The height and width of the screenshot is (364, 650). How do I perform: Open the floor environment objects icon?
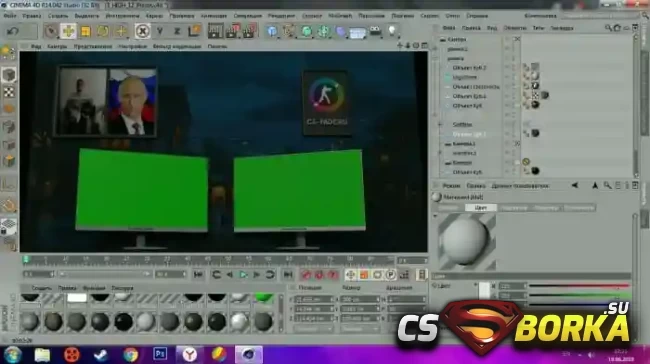tap(358, 32)
